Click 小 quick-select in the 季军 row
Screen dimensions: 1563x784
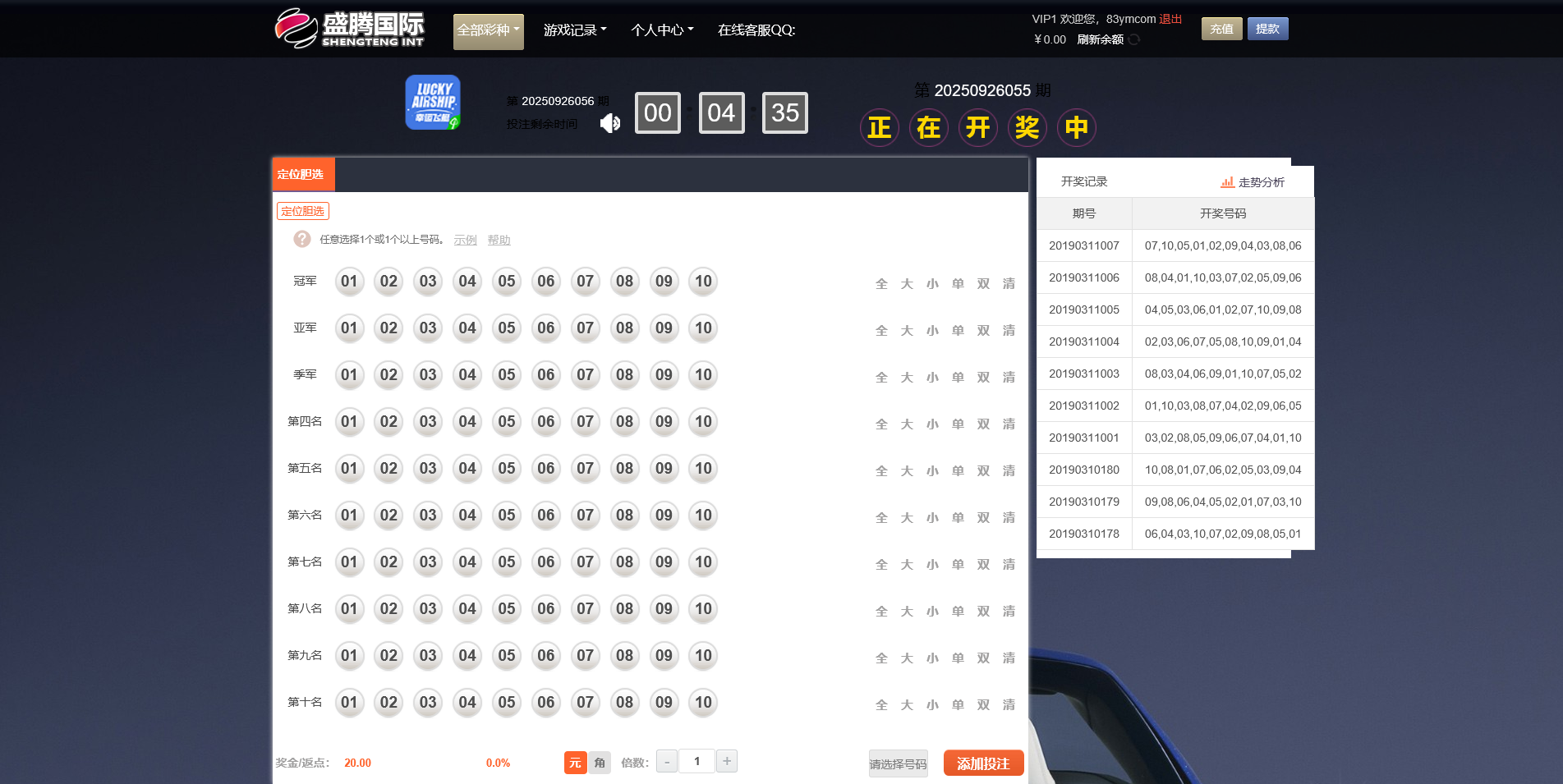pyautogui.click(x=932, y=378)
